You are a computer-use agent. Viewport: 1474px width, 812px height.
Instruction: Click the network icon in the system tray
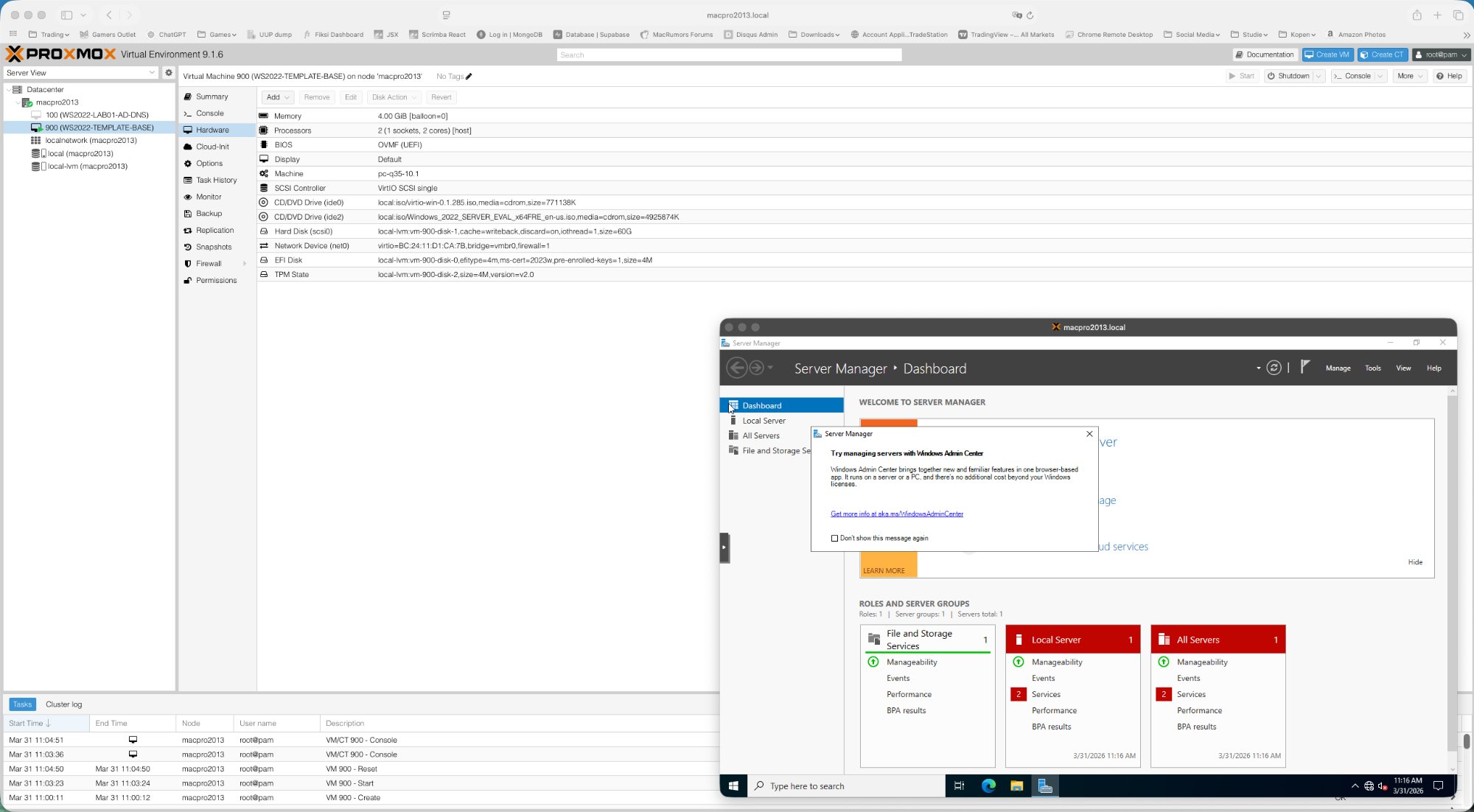1368,785
